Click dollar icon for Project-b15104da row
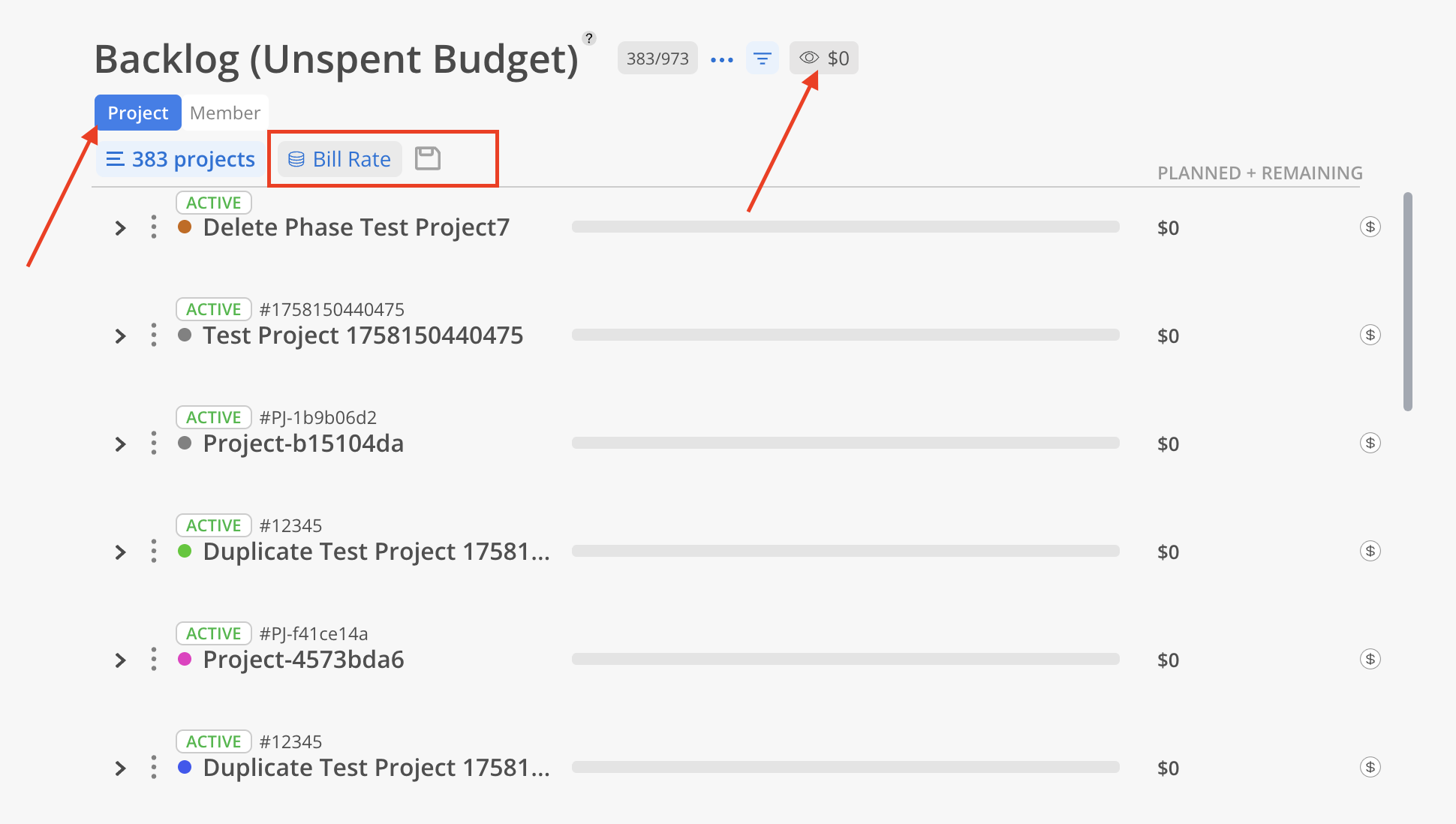1456x824 pixels. point(1370,443)
